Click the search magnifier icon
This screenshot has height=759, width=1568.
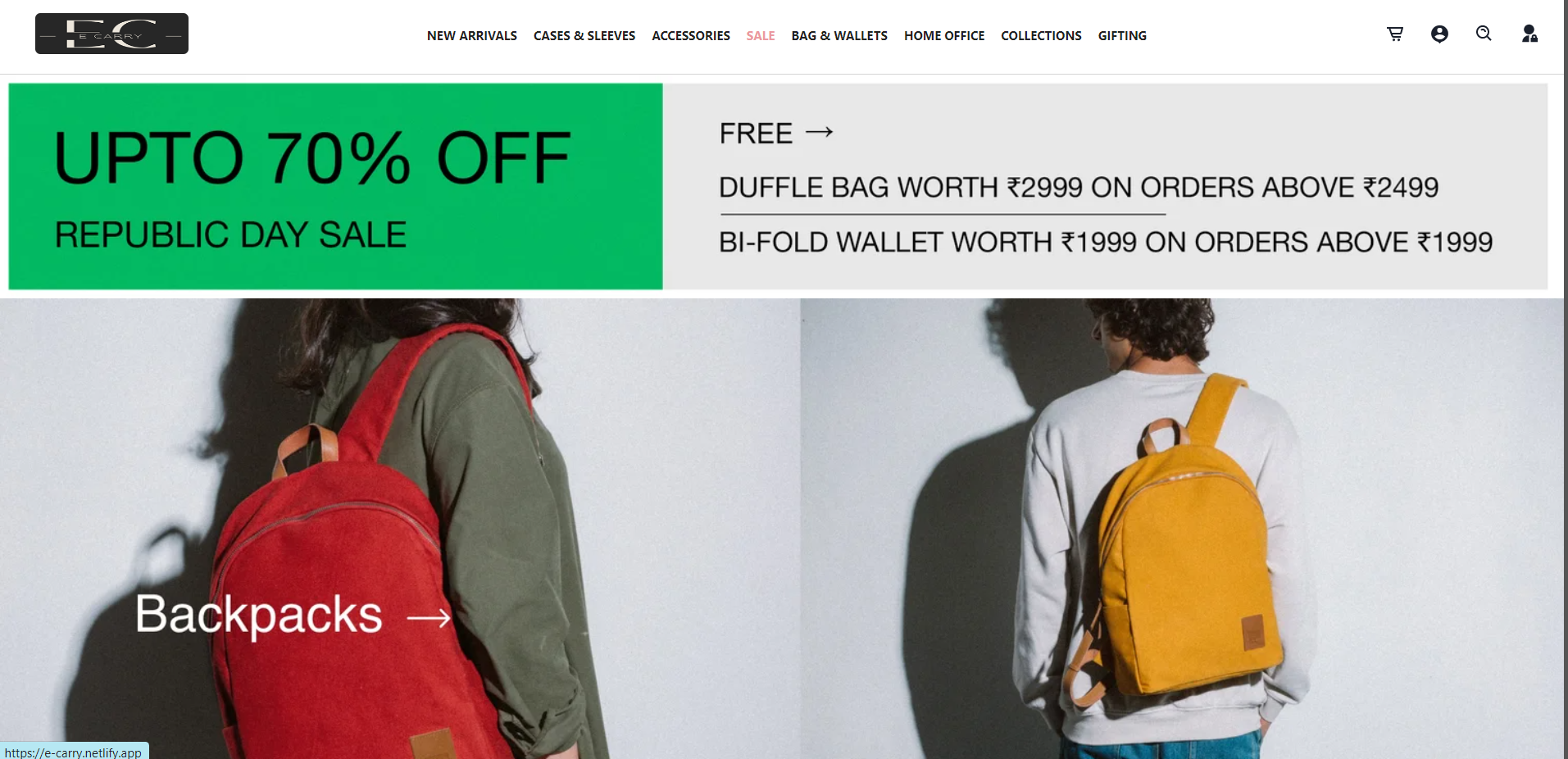1484,34
